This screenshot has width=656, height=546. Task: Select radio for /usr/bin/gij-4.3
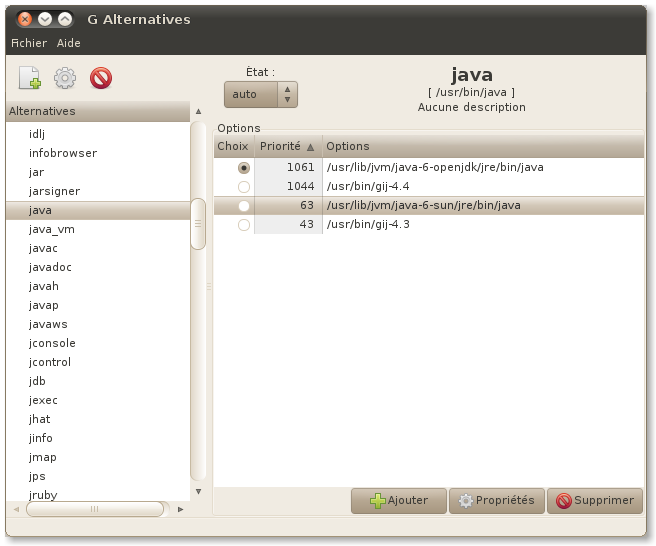tap(244, 225)
